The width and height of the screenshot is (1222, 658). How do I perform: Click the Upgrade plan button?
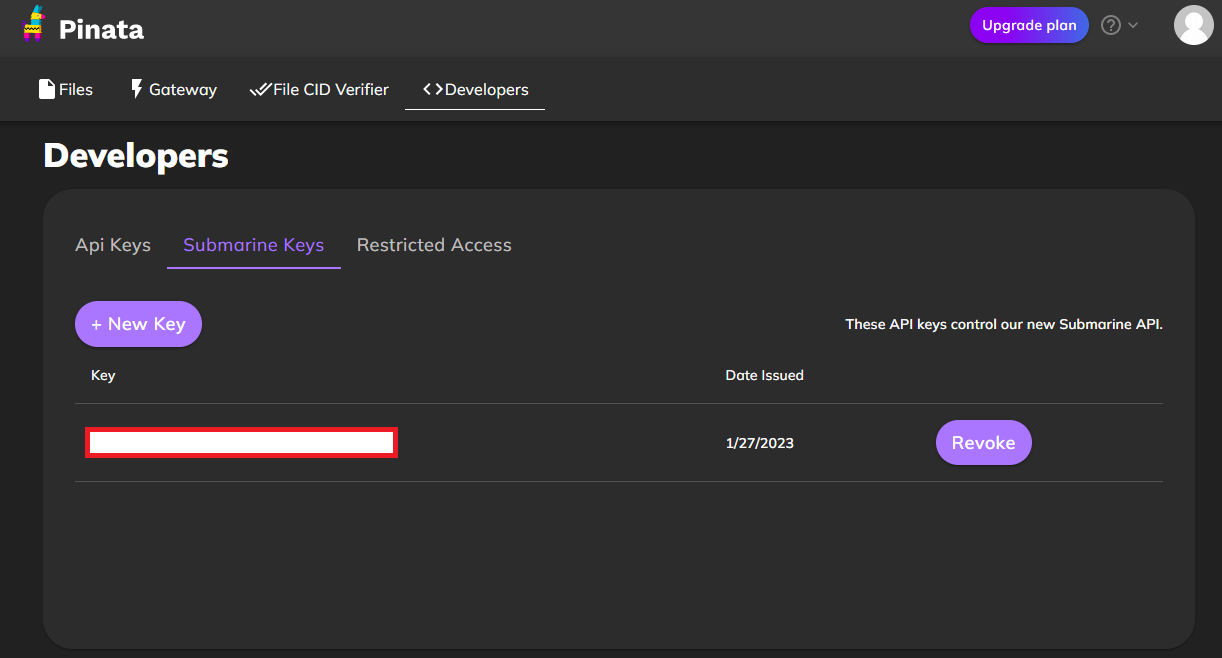click(1029, 25)
